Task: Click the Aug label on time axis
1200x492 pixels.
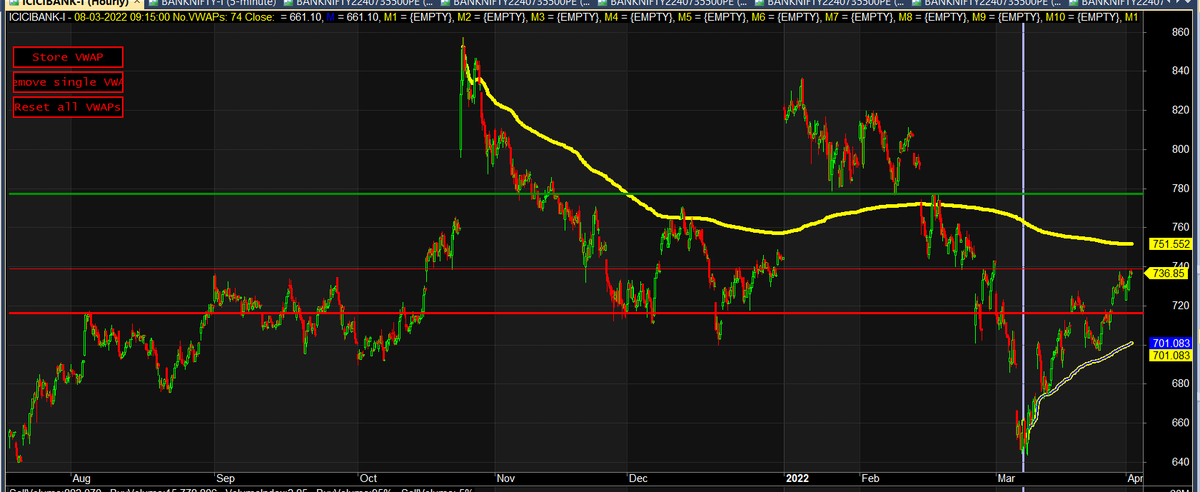Action: (x=83, y=479)
